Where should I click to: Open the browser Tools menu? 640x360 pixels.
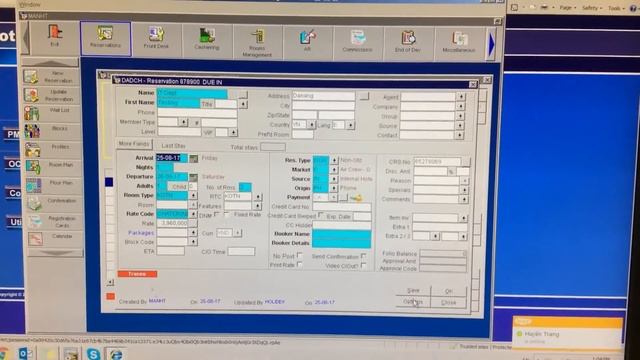click(616, 8)
